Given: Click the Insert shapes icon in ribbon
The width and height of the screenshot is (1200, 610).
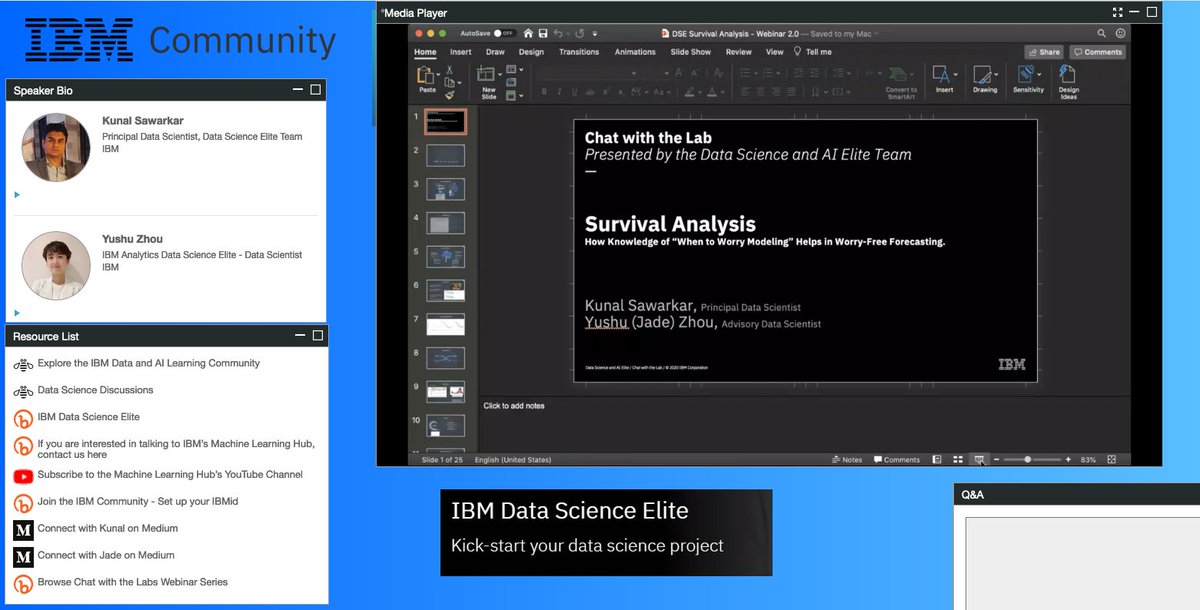Looking at the screenshot, I should (941, 75).
